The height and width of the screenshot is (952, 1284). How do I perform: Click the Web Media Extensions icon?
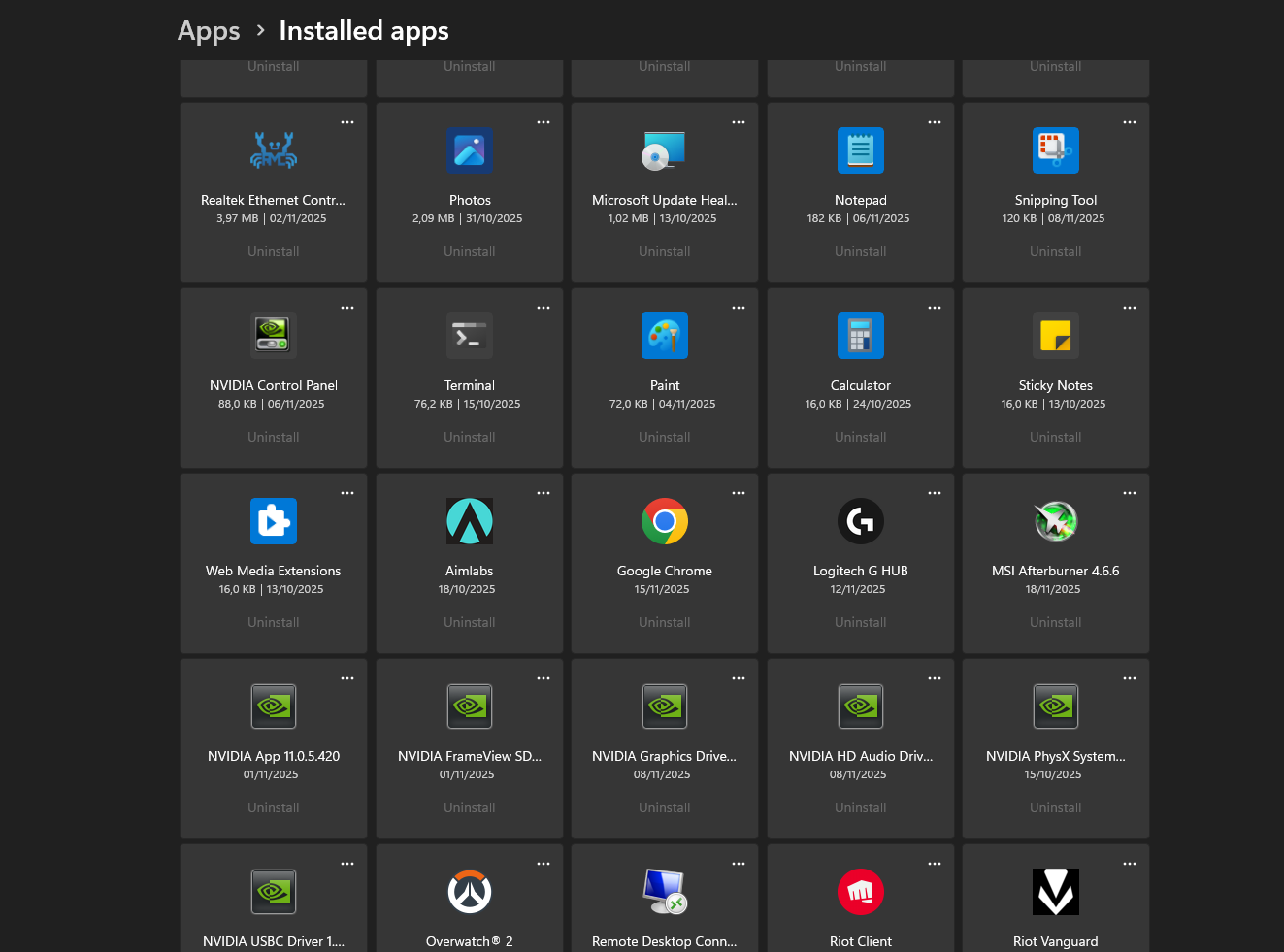click(274, 521)
